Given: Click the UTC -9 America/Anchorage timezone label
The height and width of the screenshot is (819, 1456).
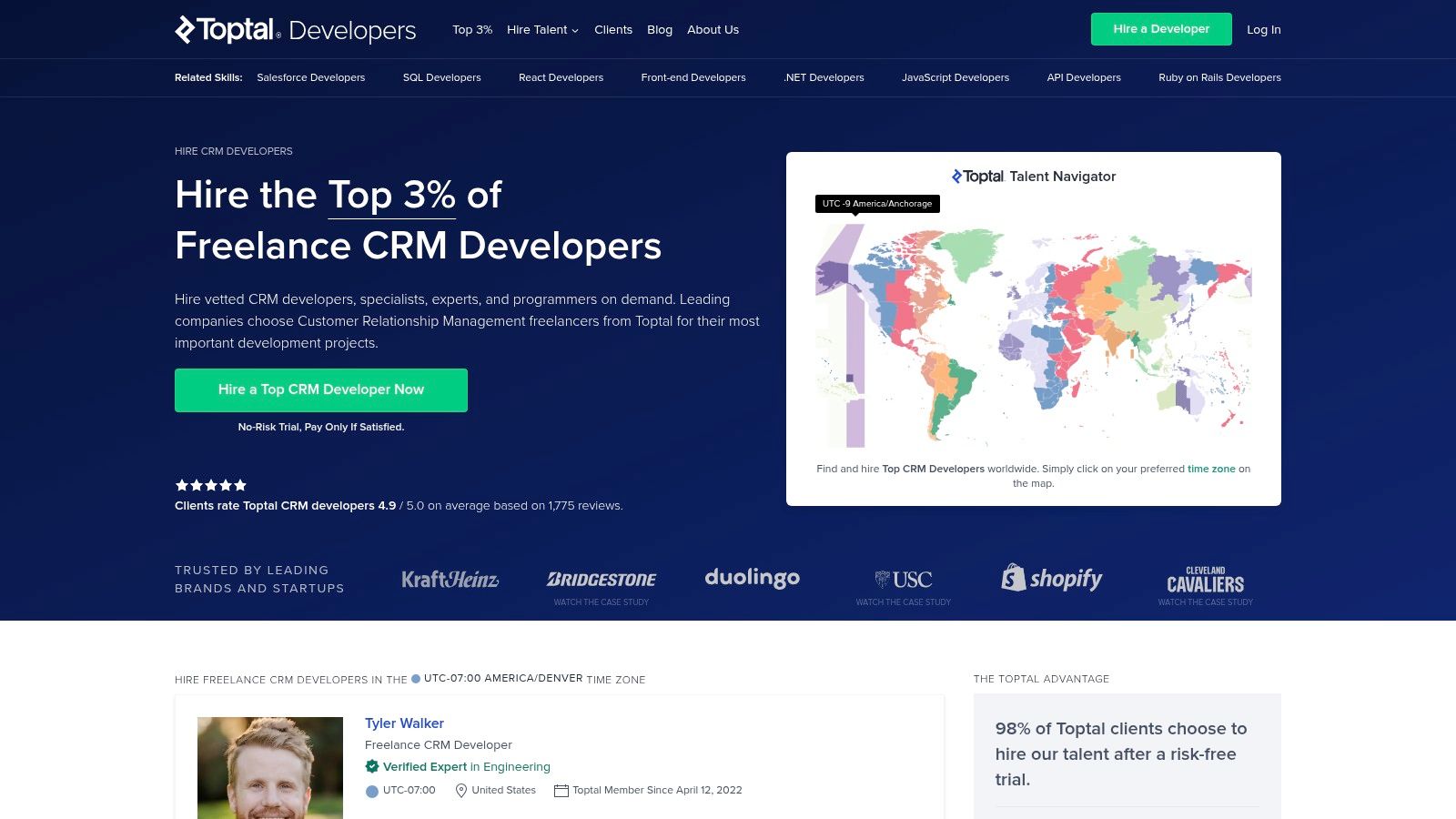Looking at the screenshot, I should click(877, 204).
